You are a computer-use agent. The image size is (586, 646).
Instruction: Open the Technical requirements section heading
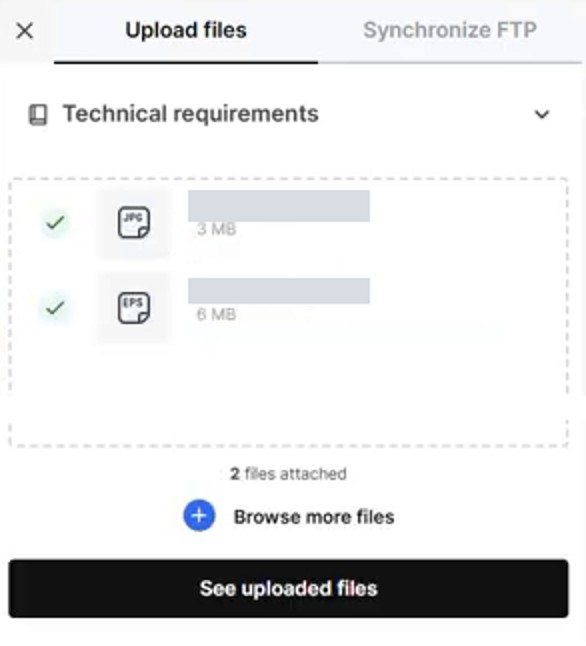pos(190,114)
